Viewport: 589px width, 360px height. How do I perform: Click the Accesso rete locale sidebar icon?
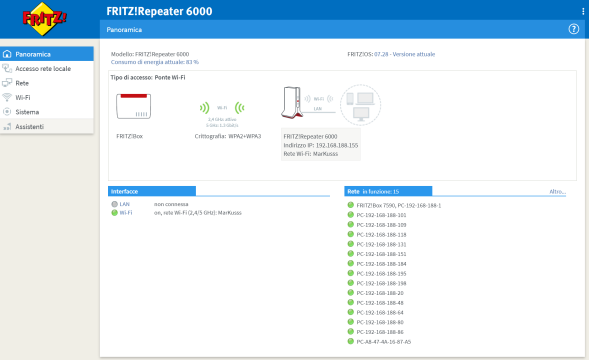coord(7,68)
